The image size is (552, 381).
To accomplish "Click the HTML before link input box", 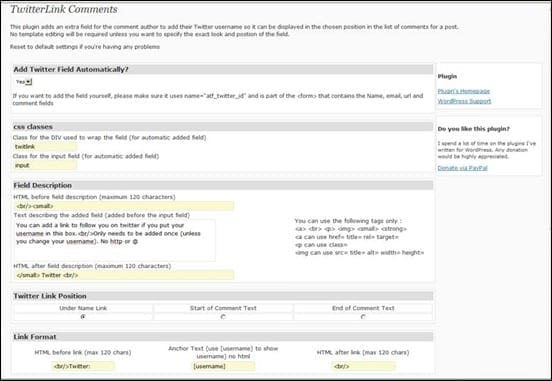I will (83, 366).
